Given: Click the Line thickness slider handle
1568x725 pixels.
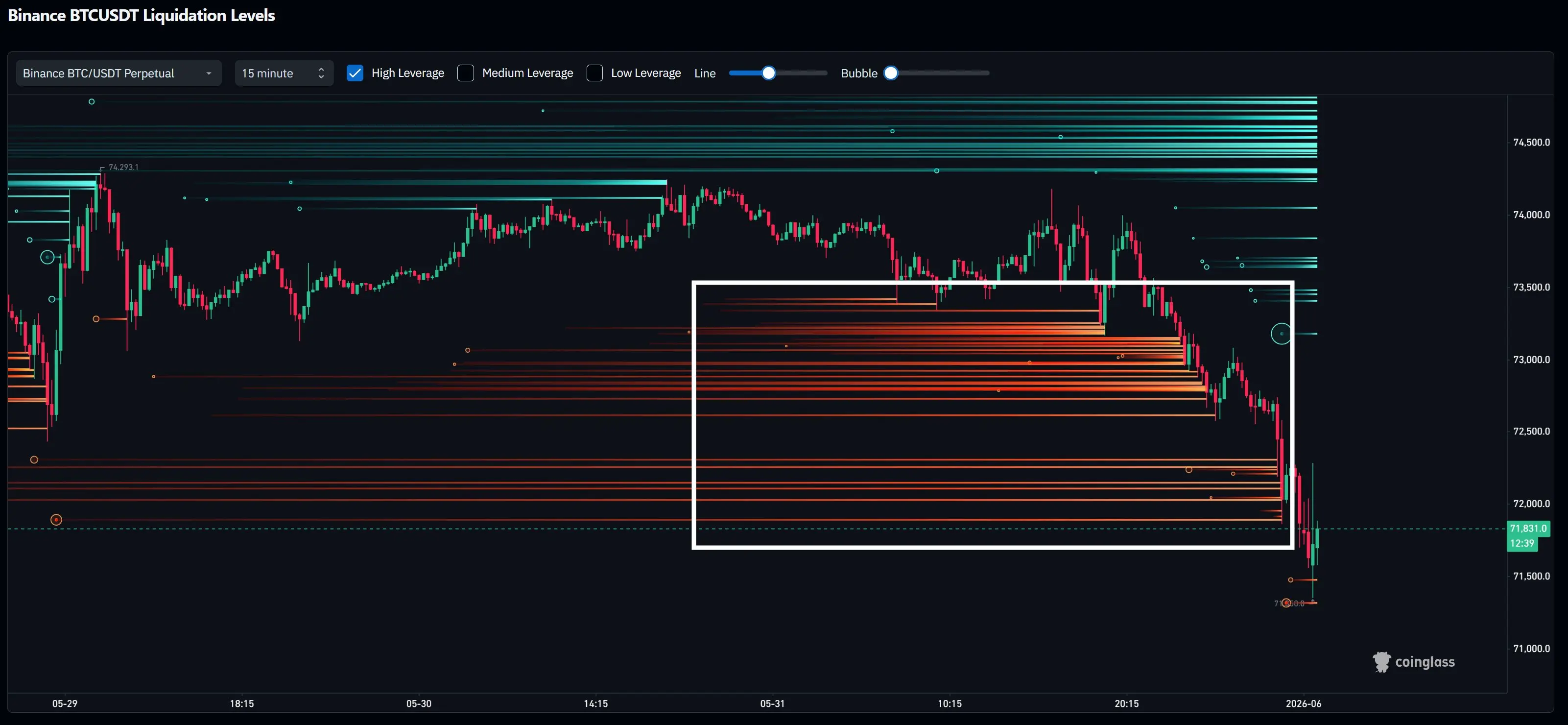Looking at the screenshot, I should pos(769,73).
